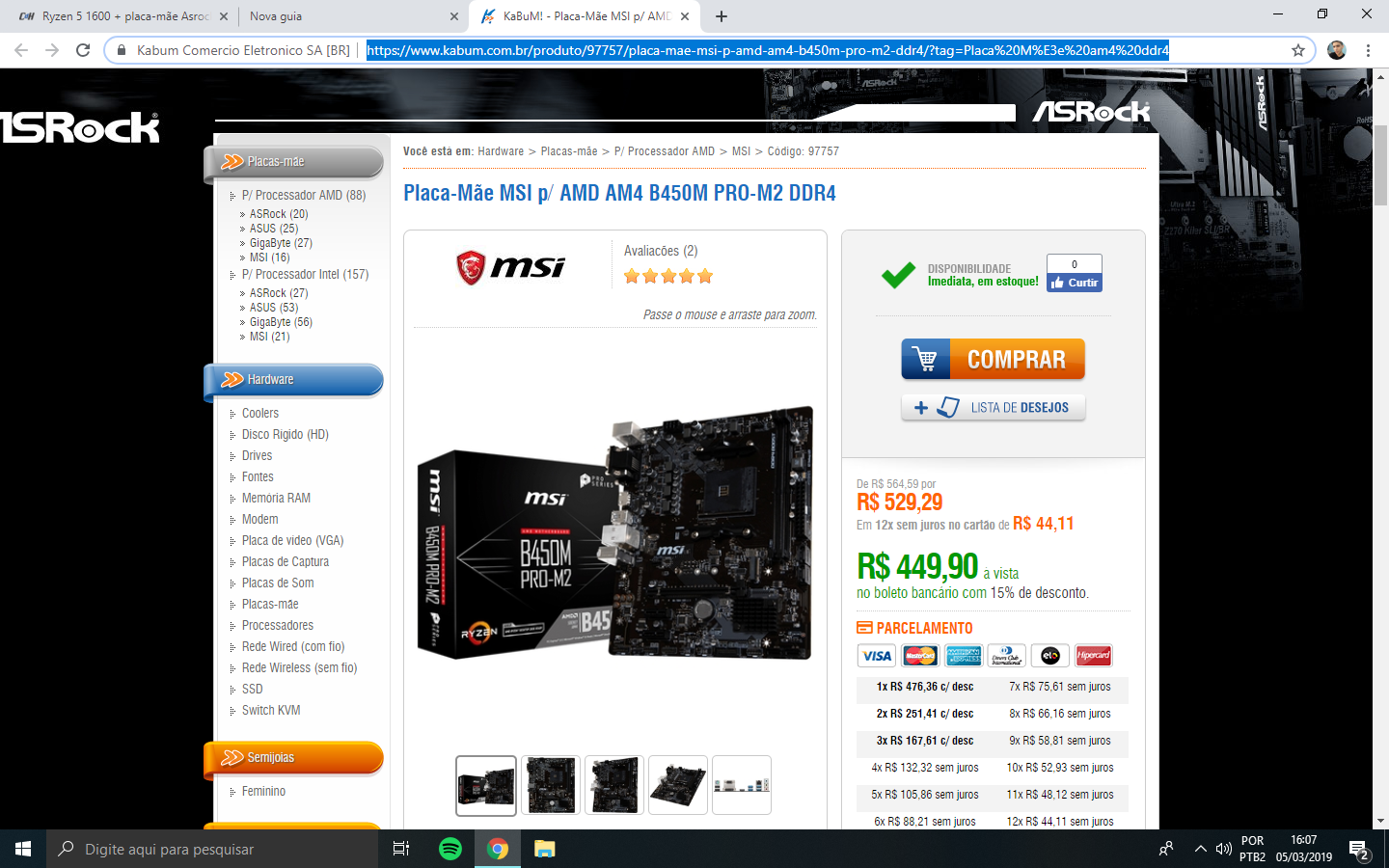
Task: Open GigaByte (27) under AMD
Action: (281, 243)
